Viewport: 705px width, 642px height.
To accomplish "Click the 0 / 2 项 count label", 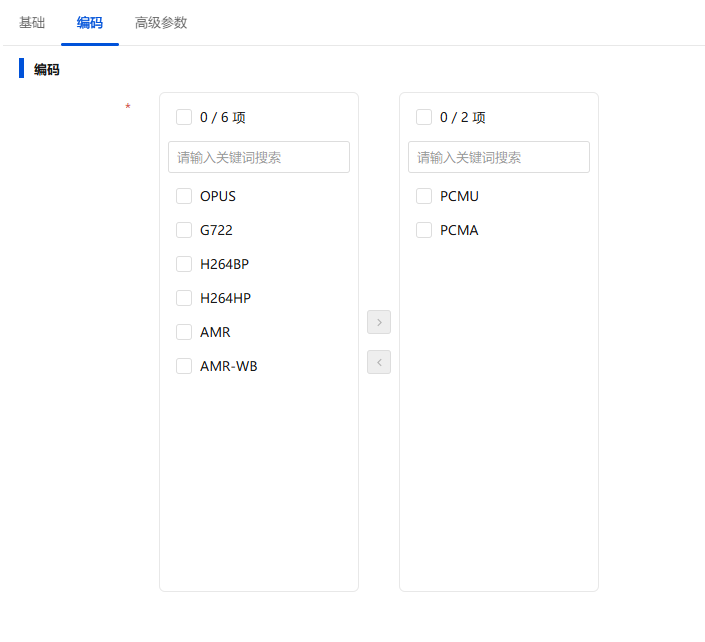I will pyautogui.click(x=463, y=117).
